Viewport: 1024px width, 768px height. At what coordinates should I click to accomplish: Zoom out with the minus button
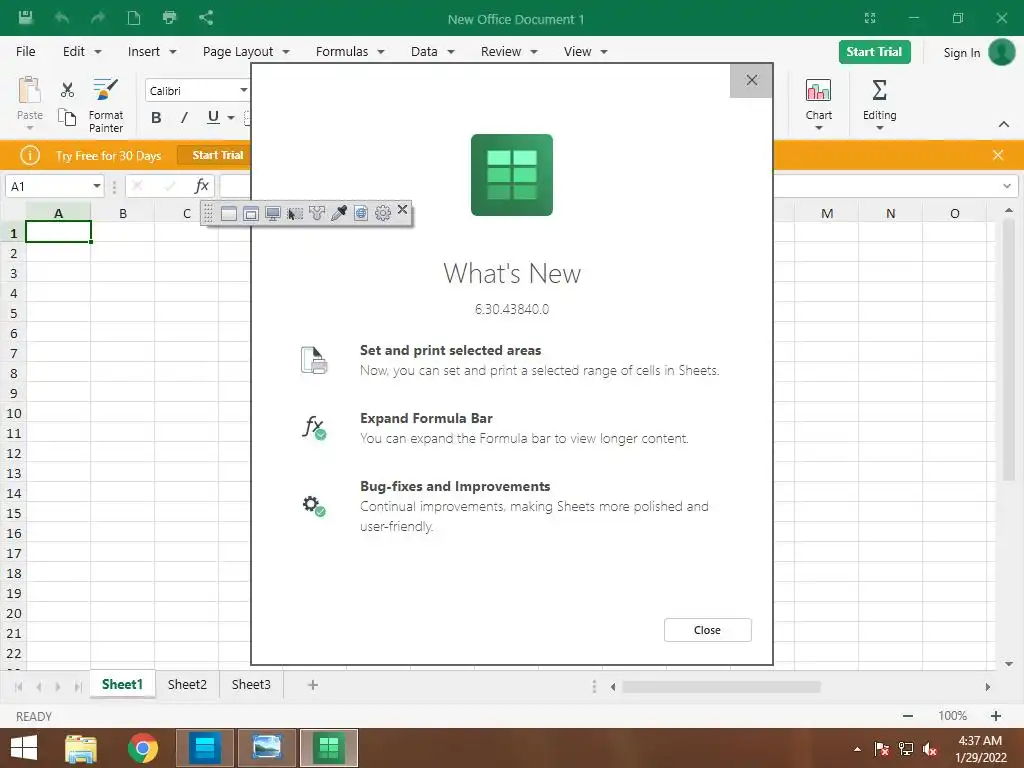pos(908,716)
